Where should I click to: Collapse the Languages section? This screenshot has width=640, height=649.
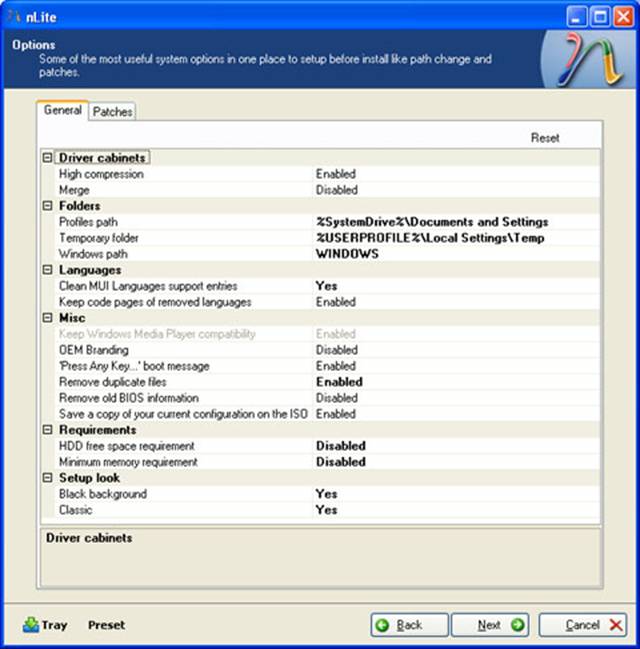coord(47,270)
